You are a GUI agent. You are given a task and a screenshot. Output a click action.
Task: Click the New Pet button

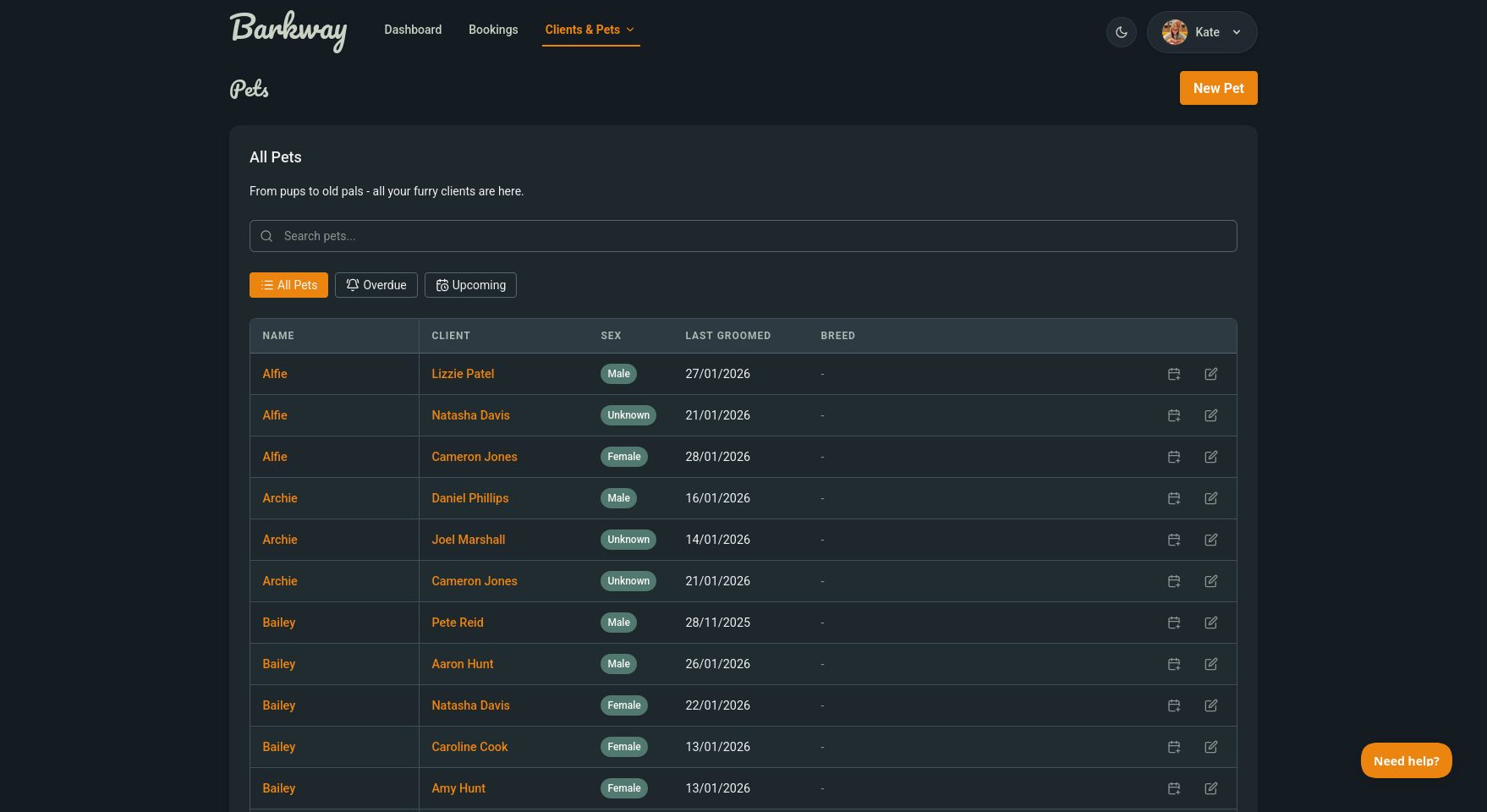[1218, 88]
